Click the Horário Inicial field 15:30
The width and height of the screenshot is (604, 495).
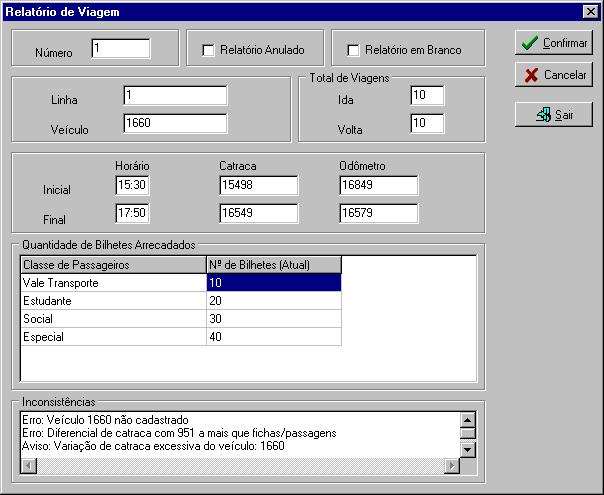click(133, 185)
